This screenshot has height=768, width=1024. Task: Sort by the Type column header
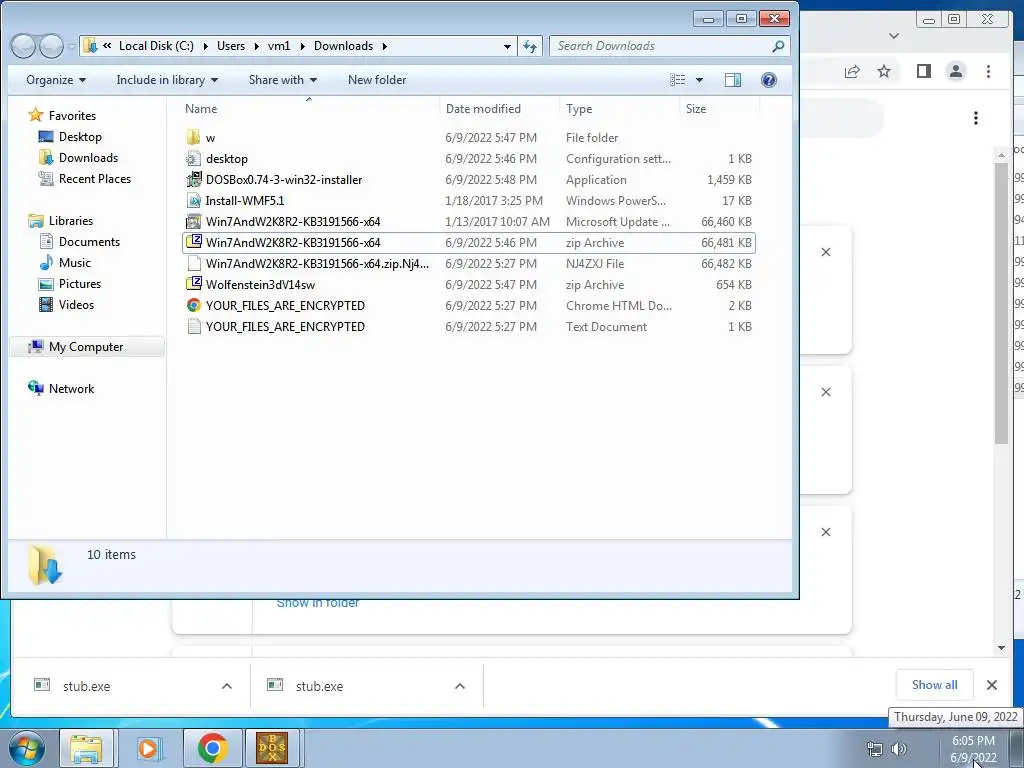[619, 108]
